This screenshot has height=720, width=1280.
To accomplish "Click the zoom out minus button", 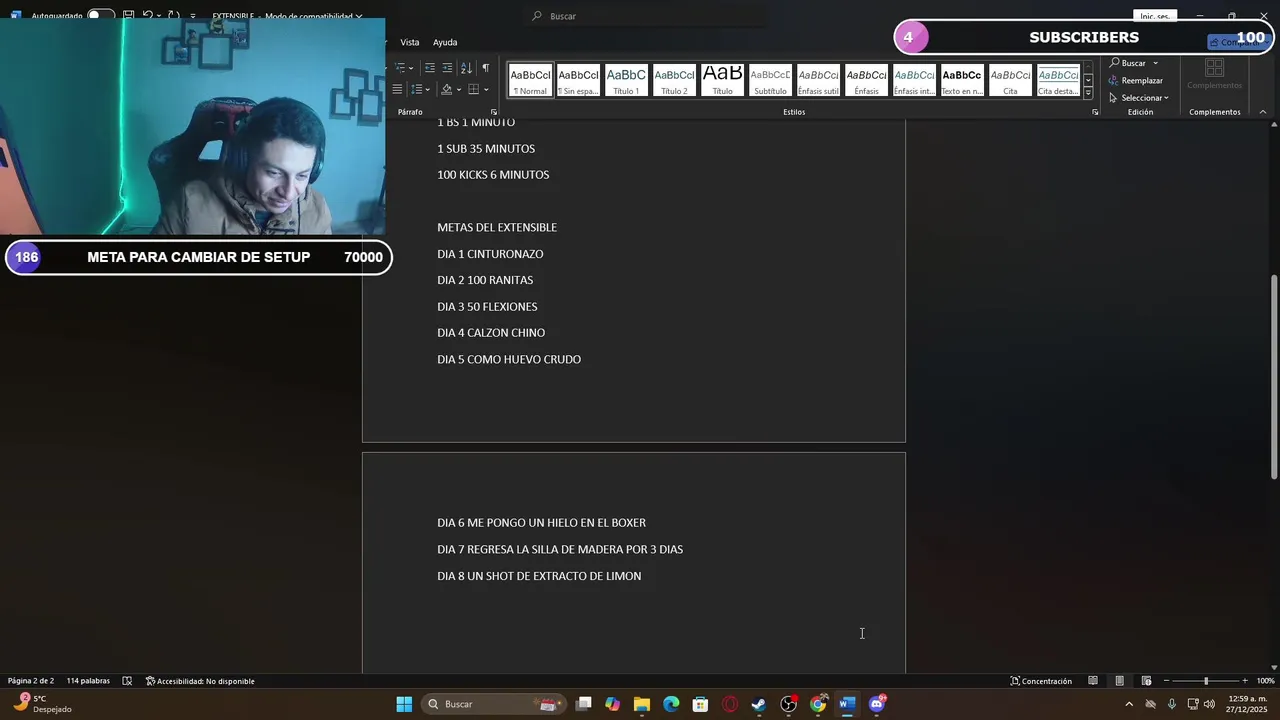I will (x=1166, y=681).
